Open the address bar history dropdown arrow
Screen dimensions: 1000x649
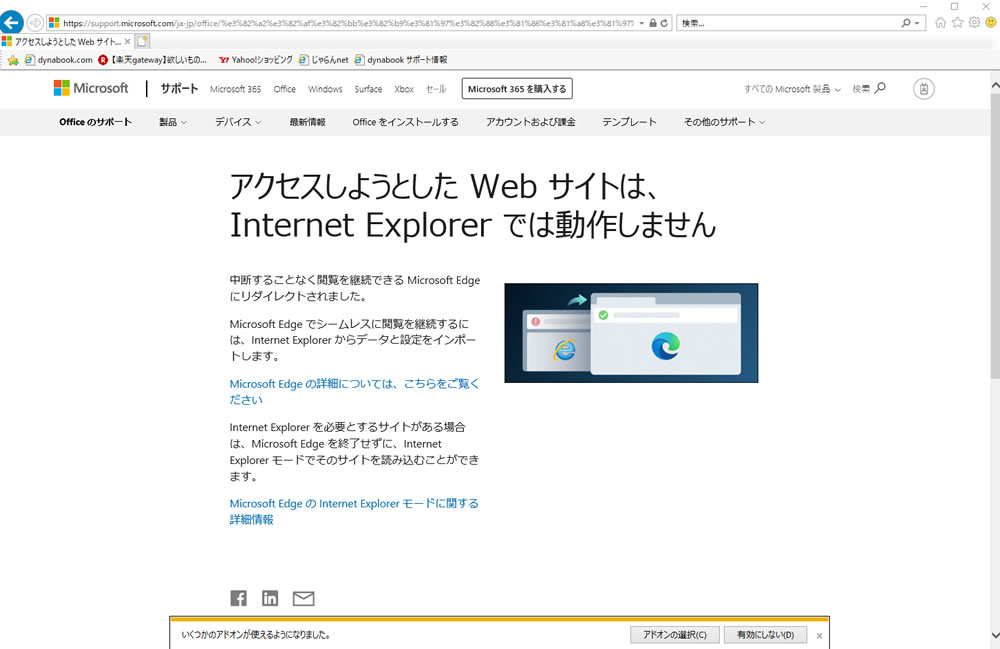[642, 23]
